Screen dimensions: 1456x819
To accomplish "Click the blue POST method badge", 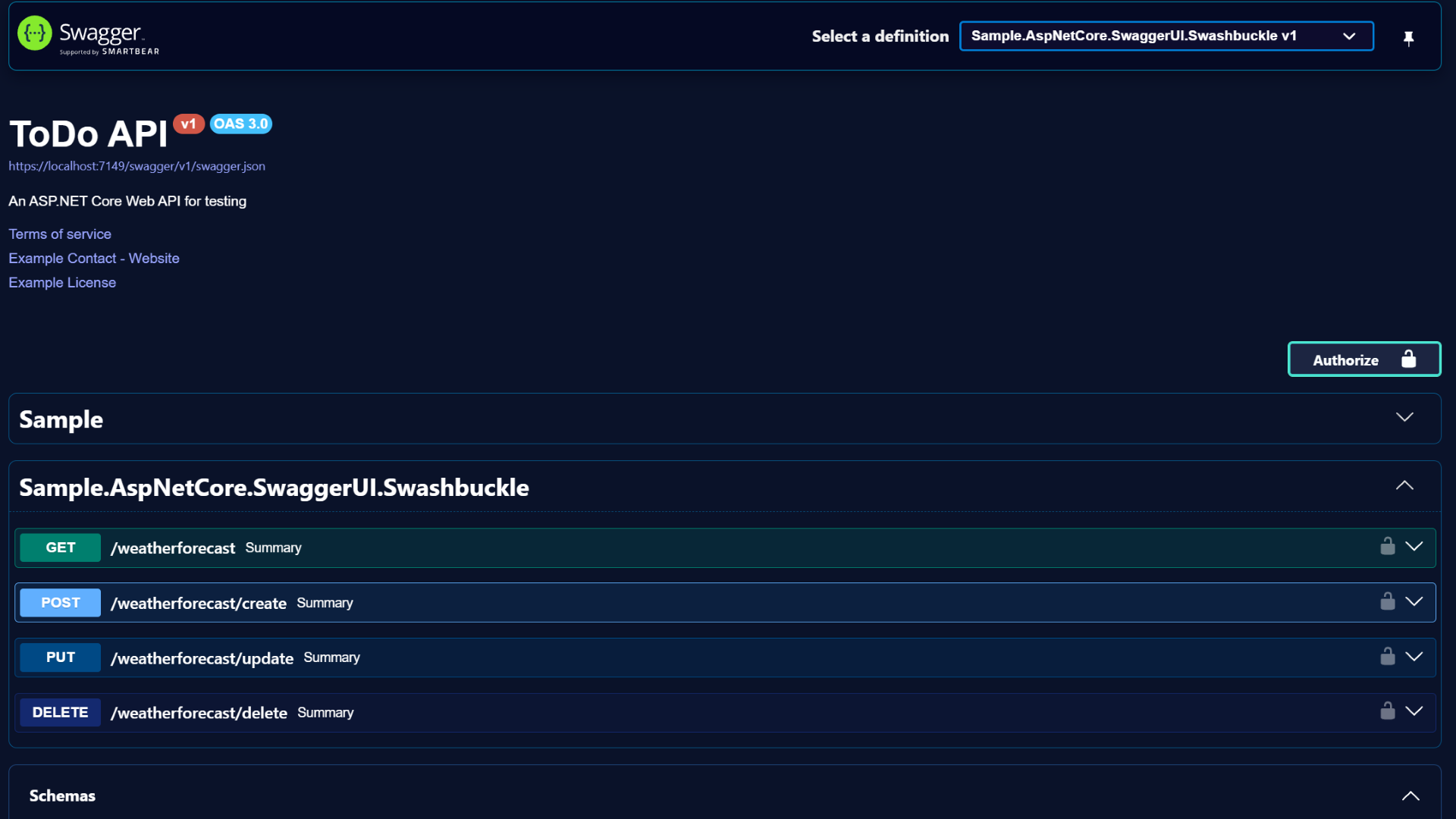I will pos(60,603).
